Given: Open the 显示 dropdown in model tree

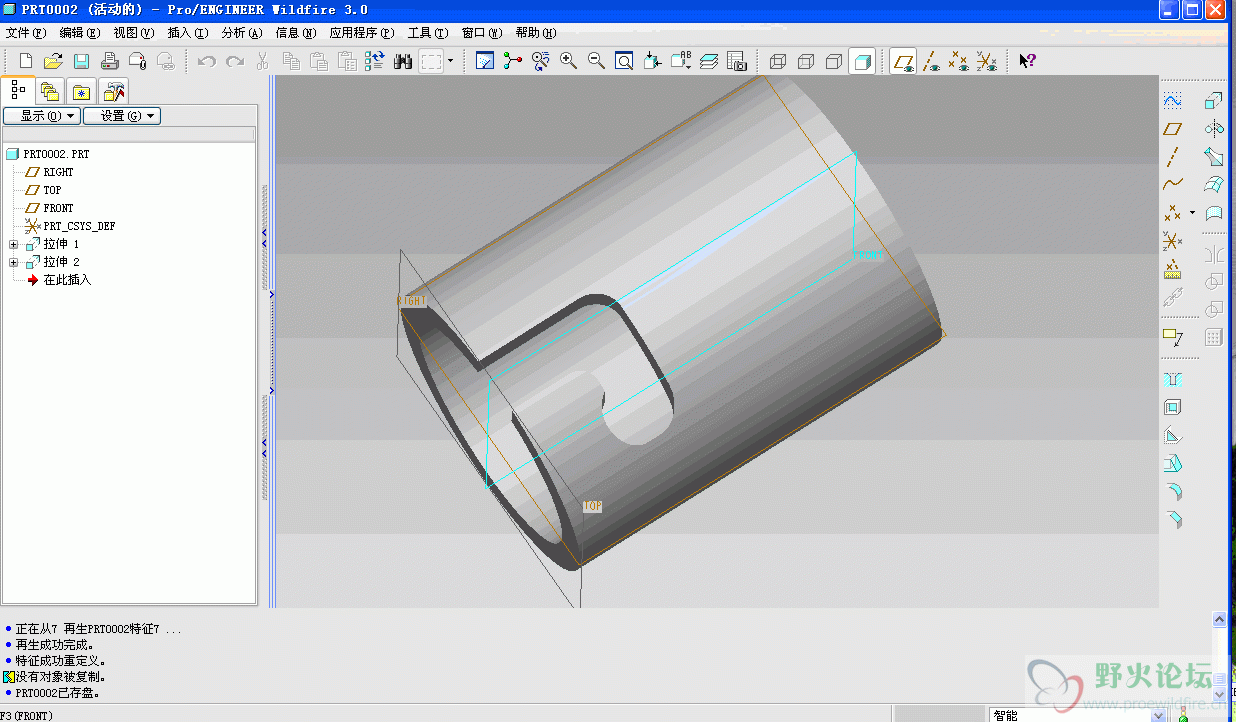Looking at the screenshot, I should (42, 116).
